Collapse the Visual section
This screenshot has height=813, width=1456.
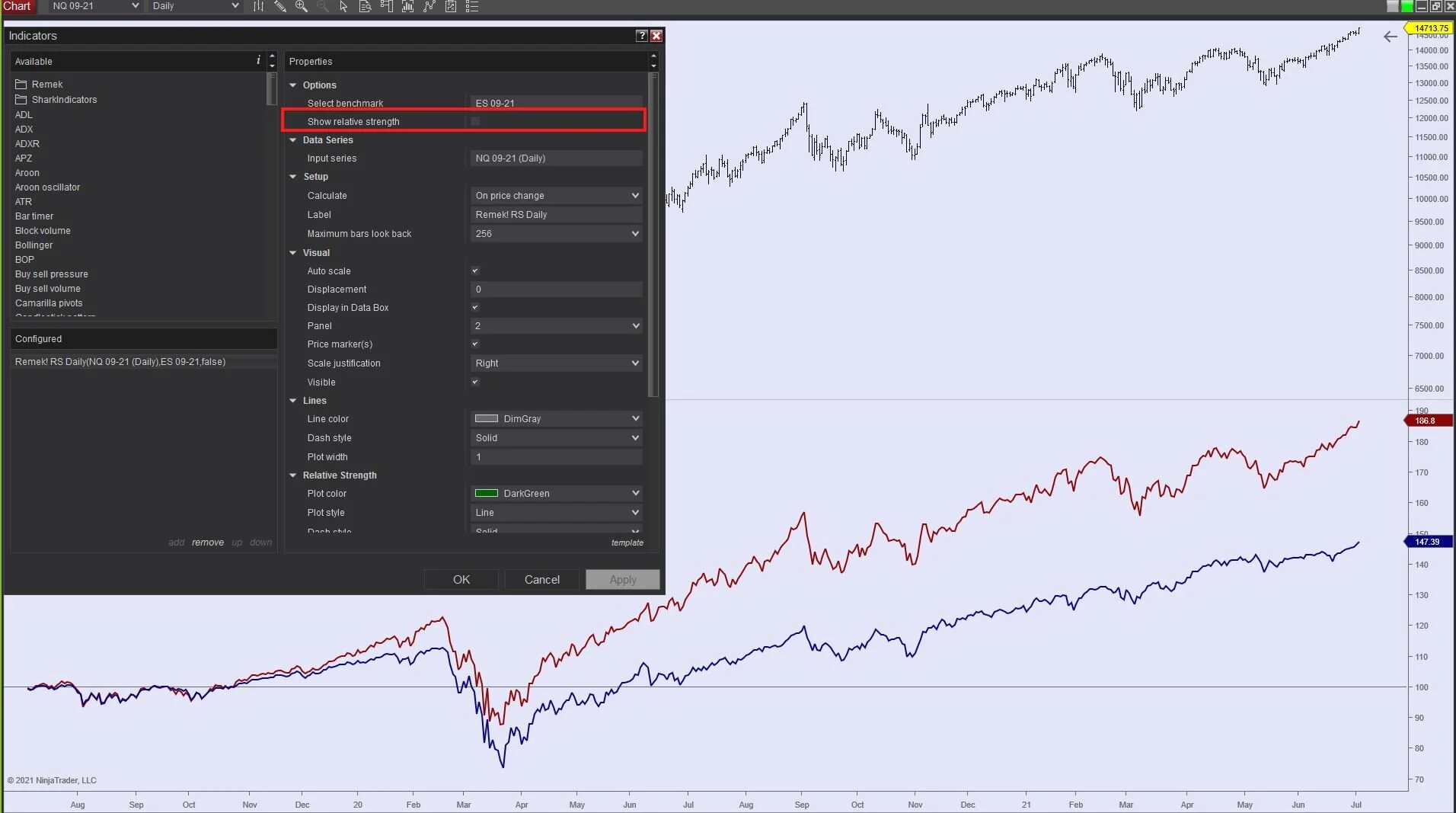point(293,253)
